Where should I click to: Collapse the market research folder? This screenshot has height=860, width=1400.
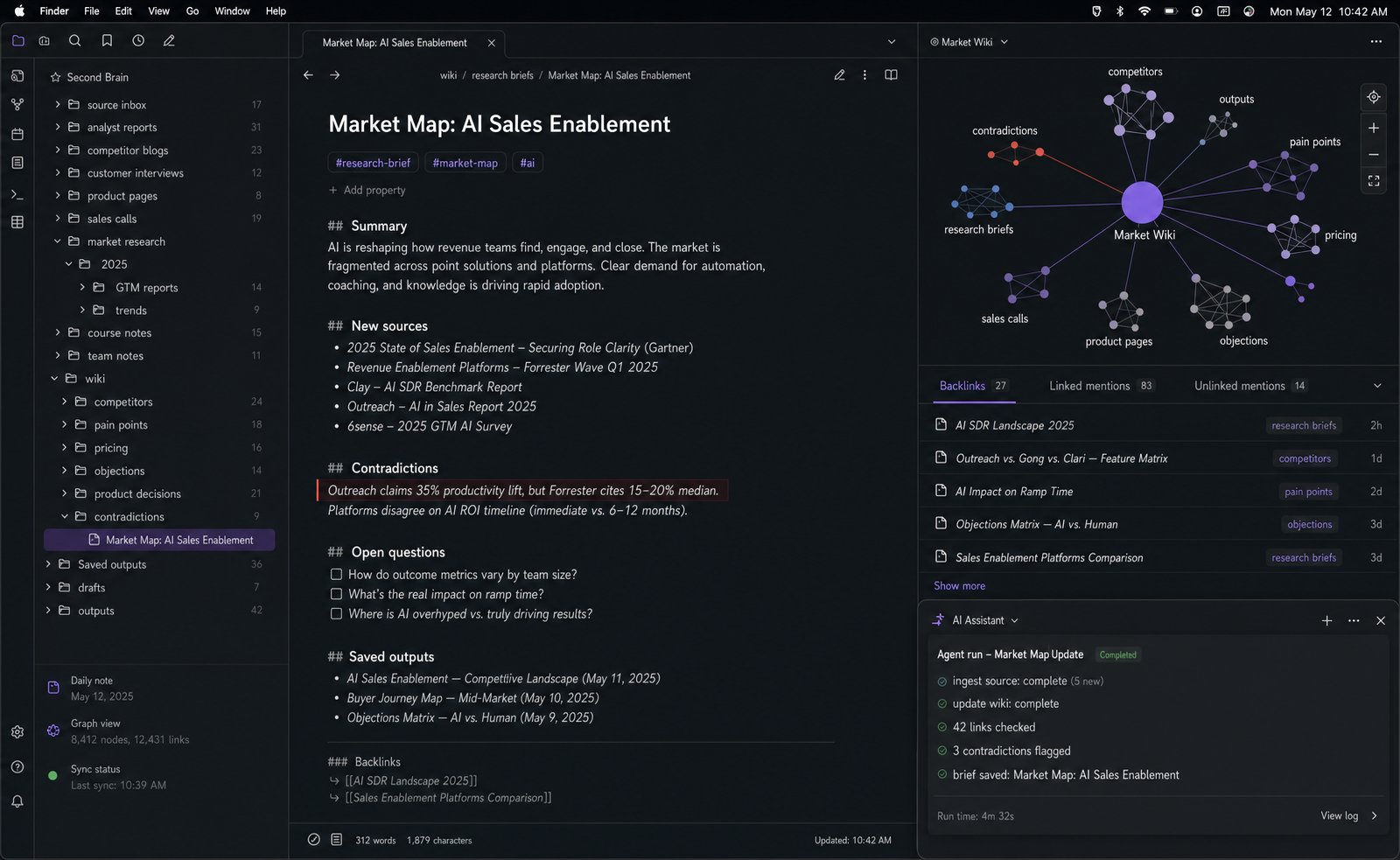tap(58, 241)
